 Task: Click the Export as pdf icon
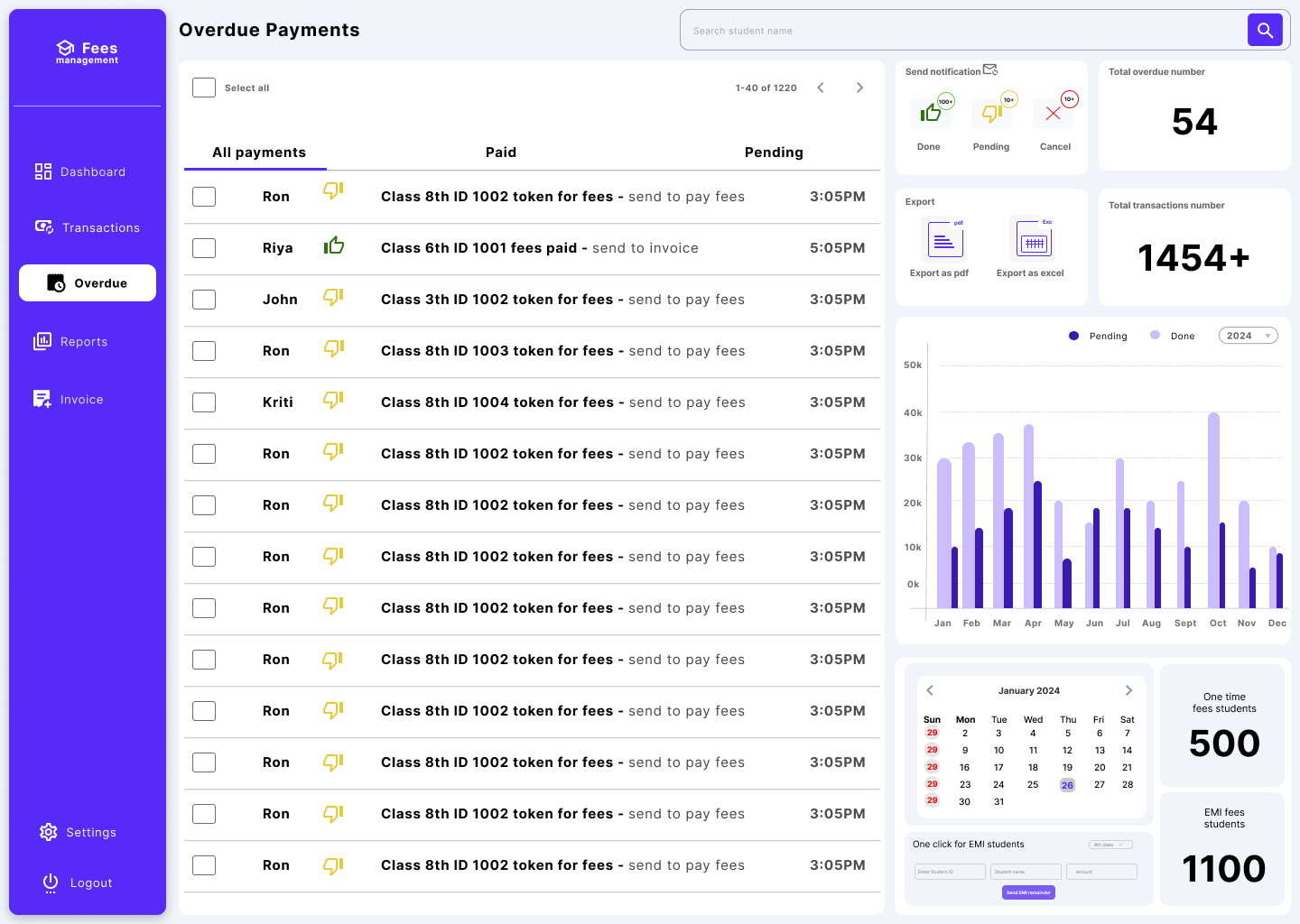945,240
